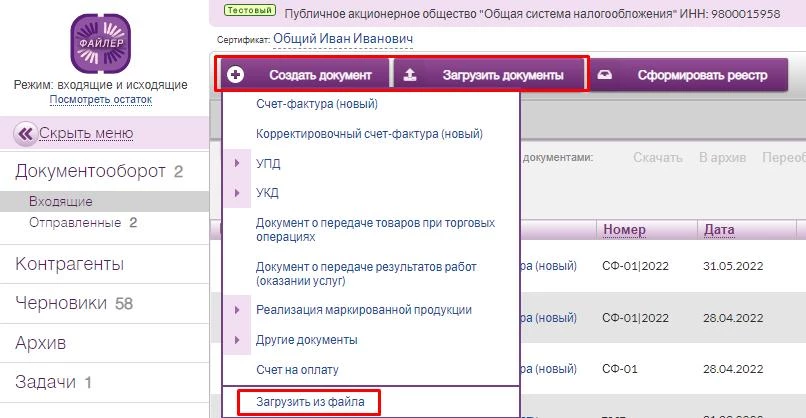Click the Файлер logo icon
Viewport: 806px width, 418px height.
98,43
